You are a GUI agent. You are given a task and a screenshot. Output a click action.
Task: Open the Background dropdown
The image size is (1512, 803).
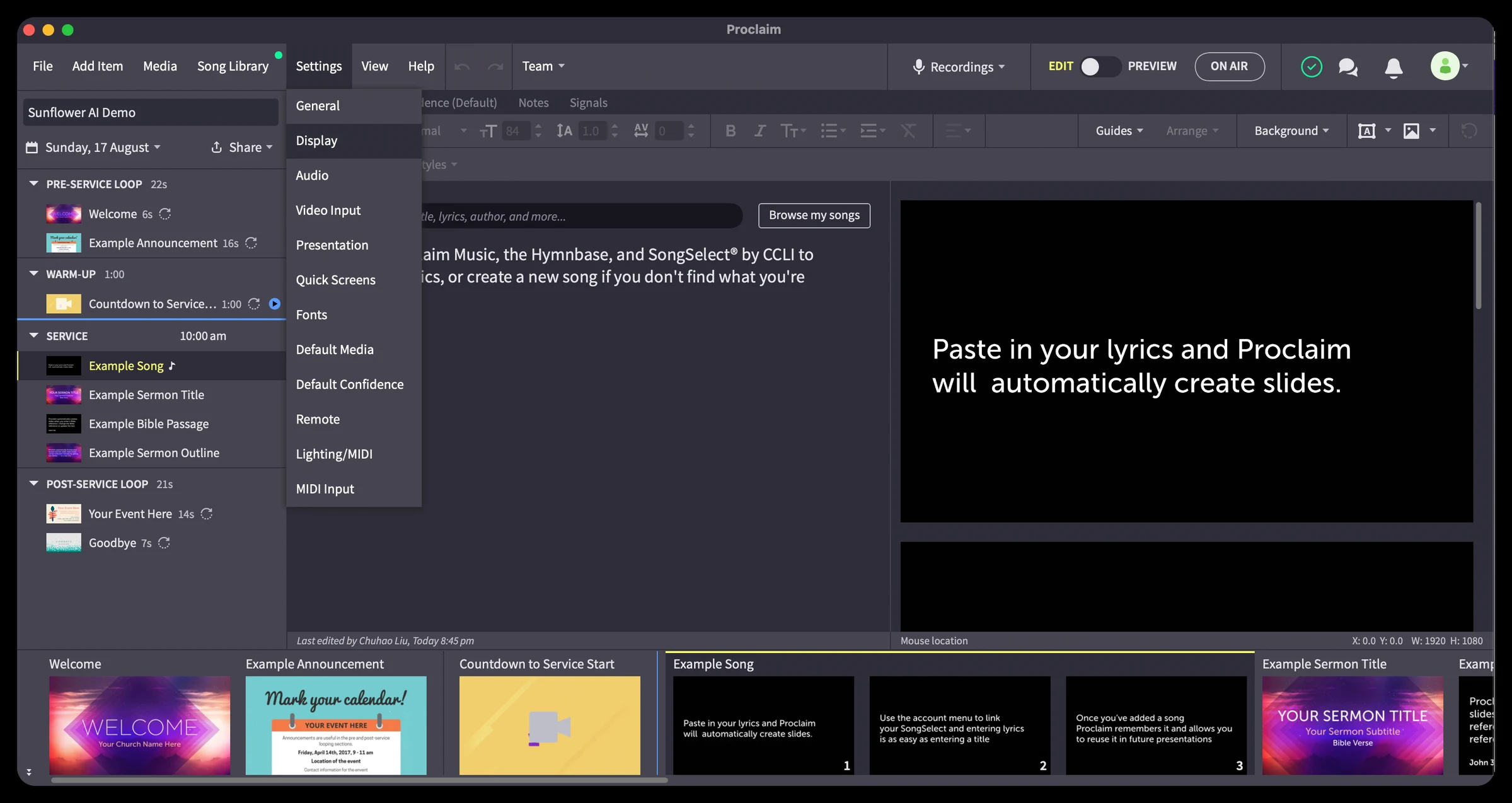pyautogui.click(x=1291, y=130)
